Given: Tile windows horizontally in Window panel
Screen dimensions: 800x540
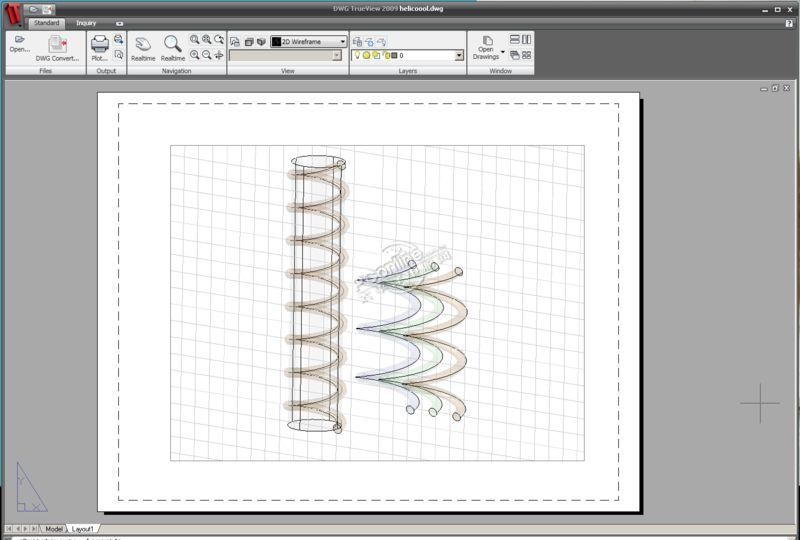Looking at the screenshot, I should pyautogui.click(x=515, y=39).
